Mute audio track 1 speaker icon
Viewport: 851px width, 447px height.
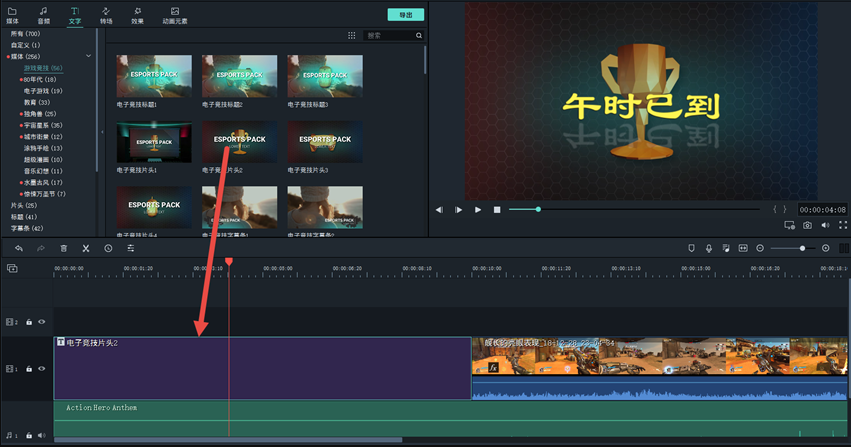(41, 435)
